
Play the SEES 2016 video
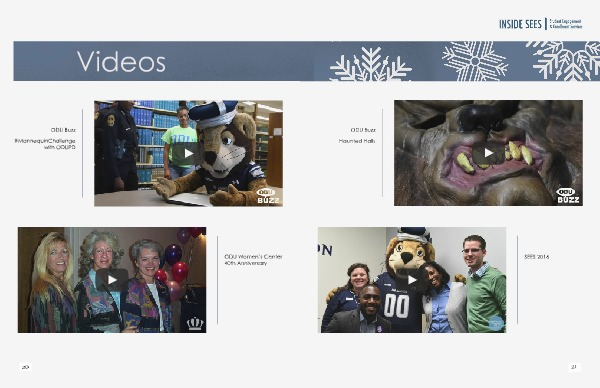[x=412, y=280]
